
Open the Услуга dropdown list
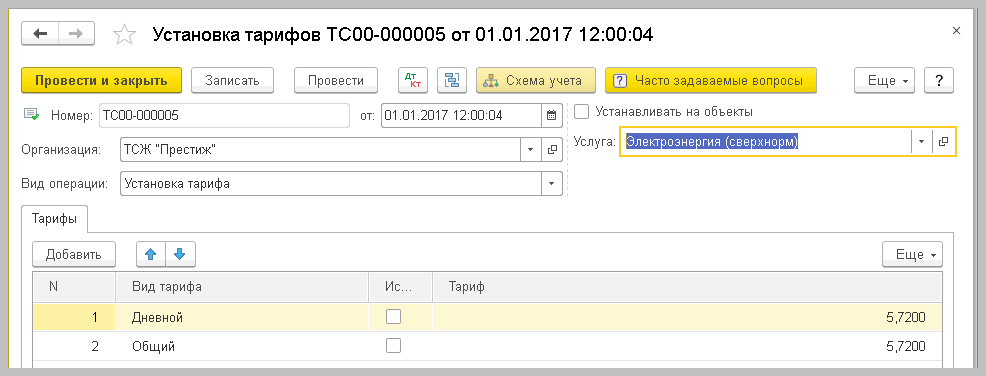coord(921,142)
